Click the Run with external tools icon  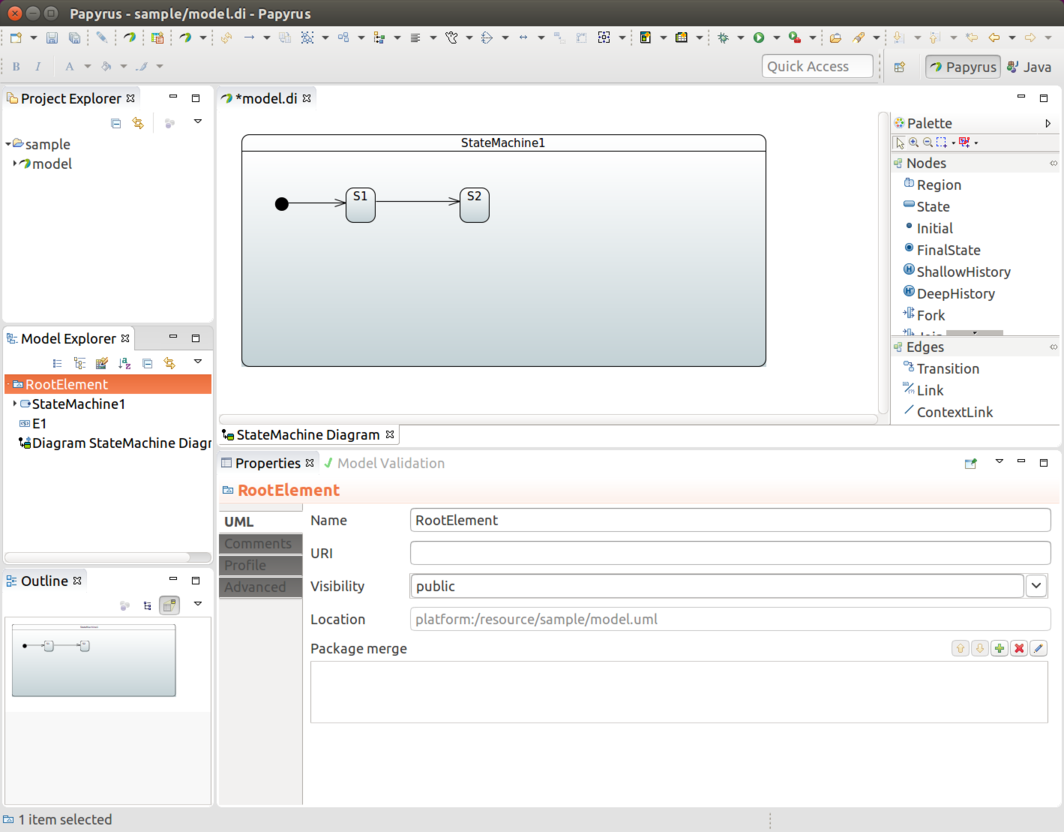[795, 38]
